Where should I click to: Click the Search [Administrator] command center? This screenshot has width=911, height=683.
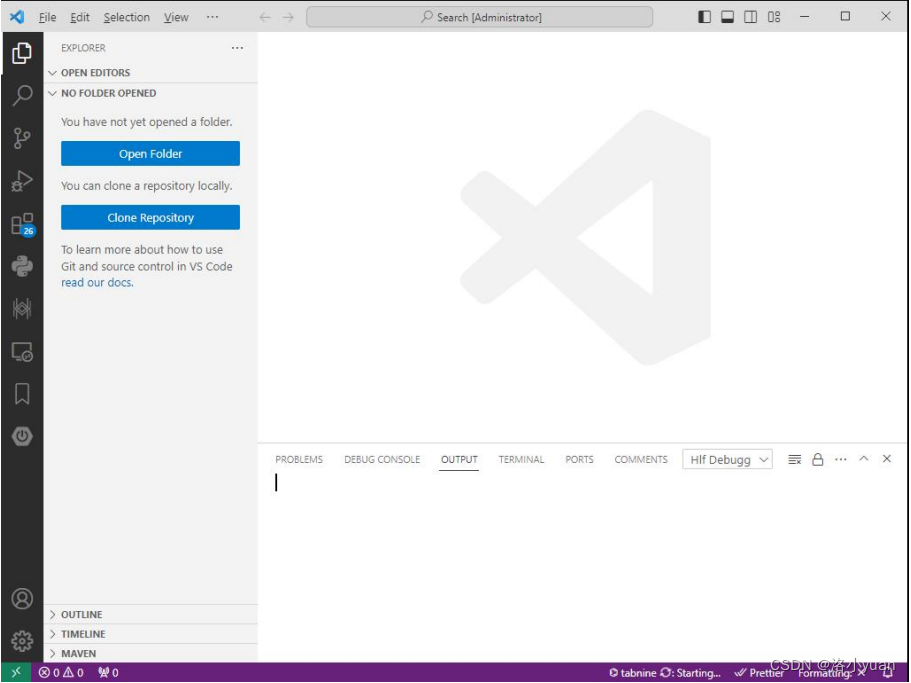pyautogui.click(x=479, y=17)
